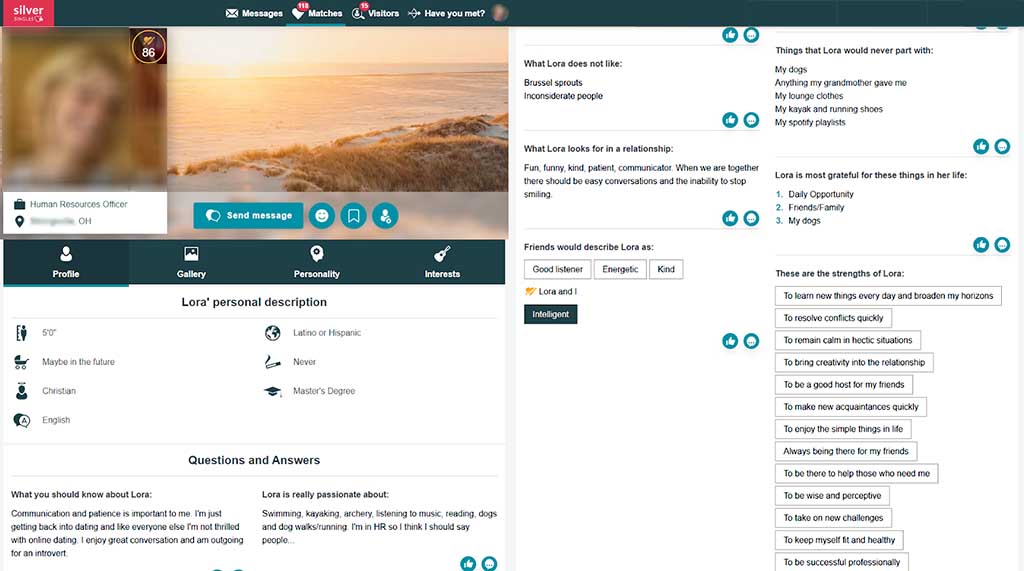Open Messages from the top navigation

pyautogui.click(x=254, y=13)
